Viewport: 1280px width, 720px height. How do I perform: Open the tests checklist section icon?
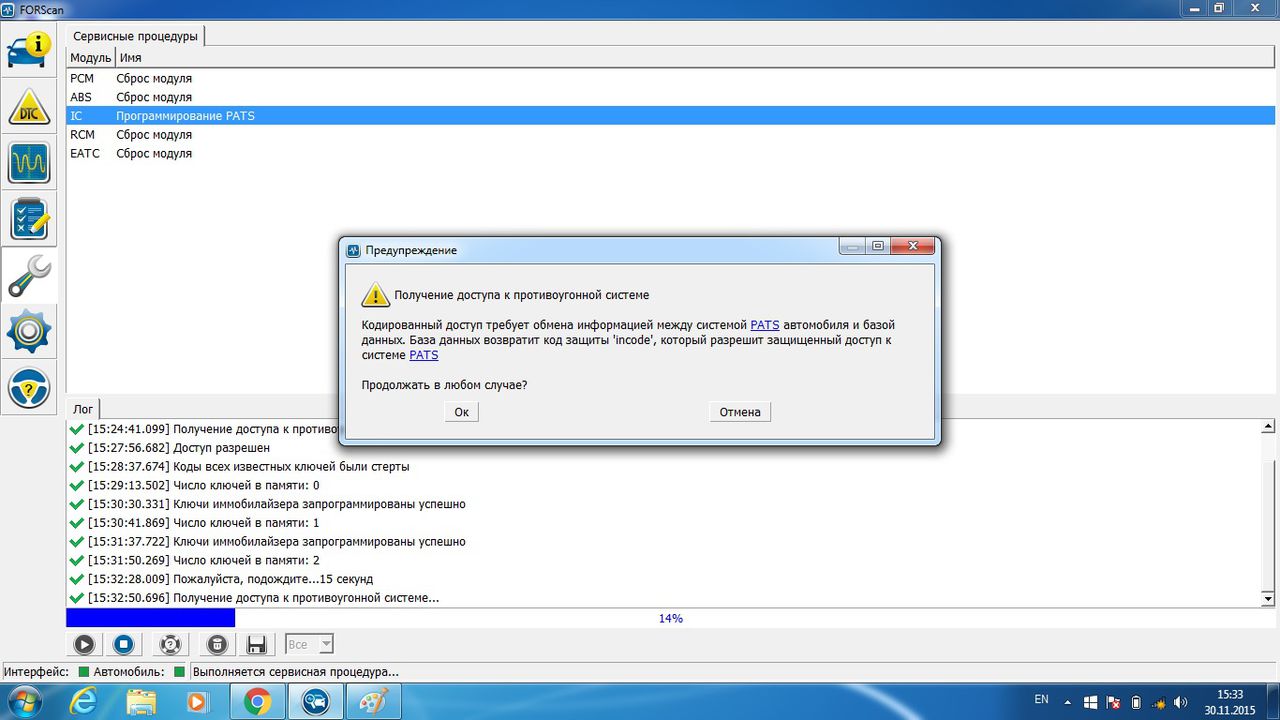pos(29,219)
